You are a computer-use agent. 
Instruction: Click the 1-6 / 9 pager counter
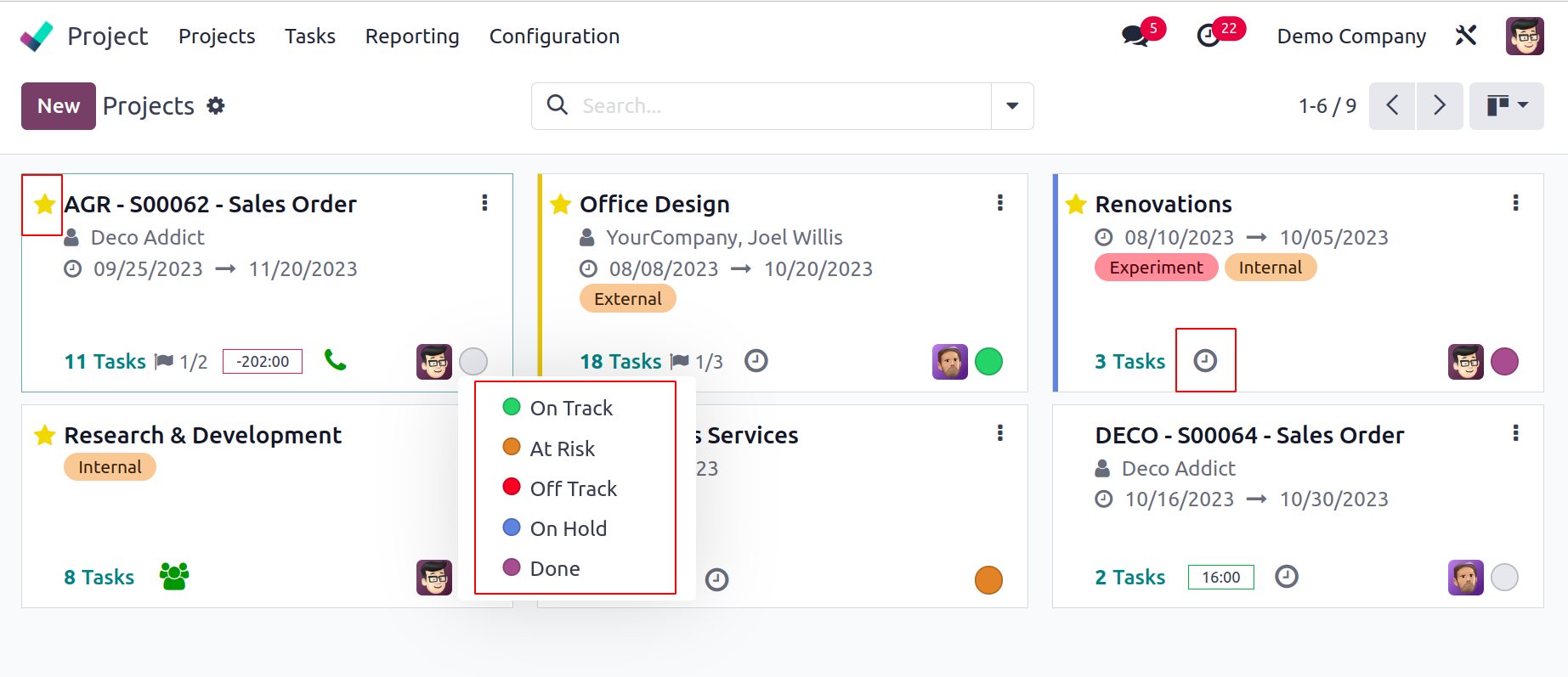[1327, 105]
